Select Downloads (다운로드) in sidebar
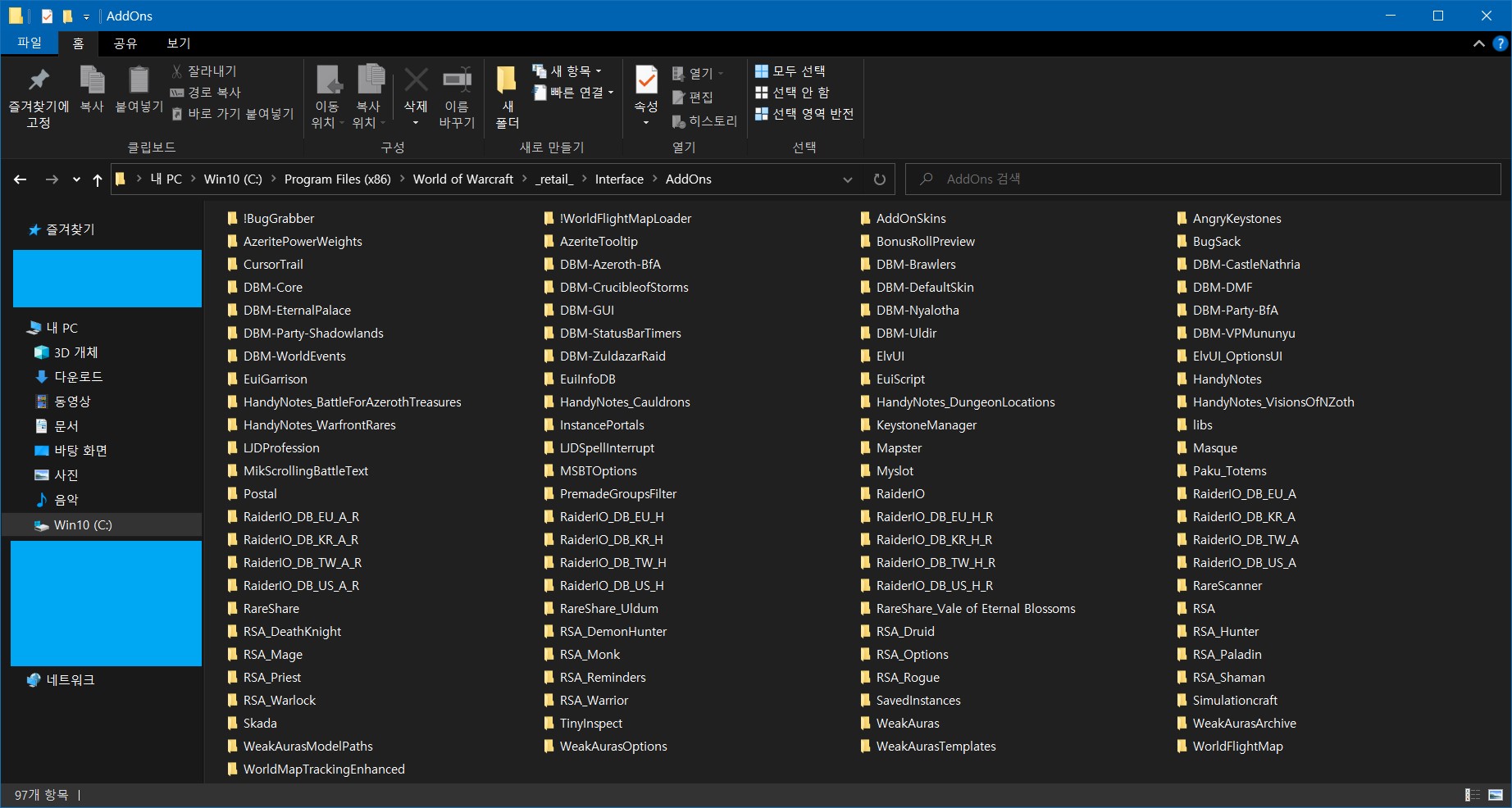This screenshot has width=1512, height=808. tap(69, 377)
